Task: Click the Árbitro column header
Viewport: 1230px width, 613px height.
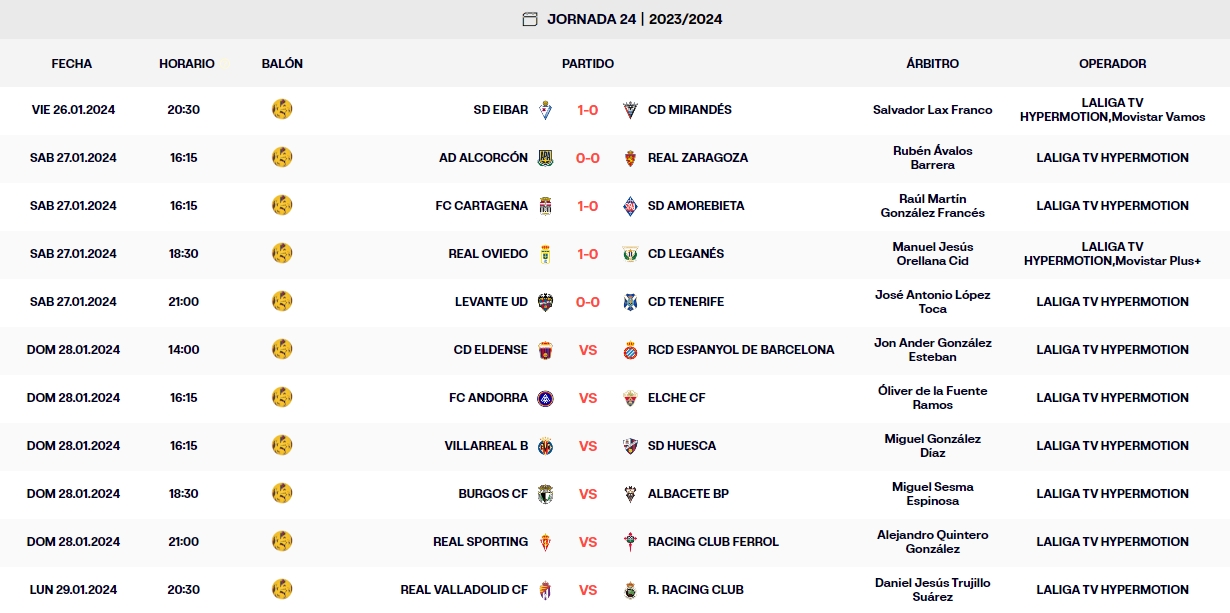Action: pyautogui.click(x=932, y=64)
